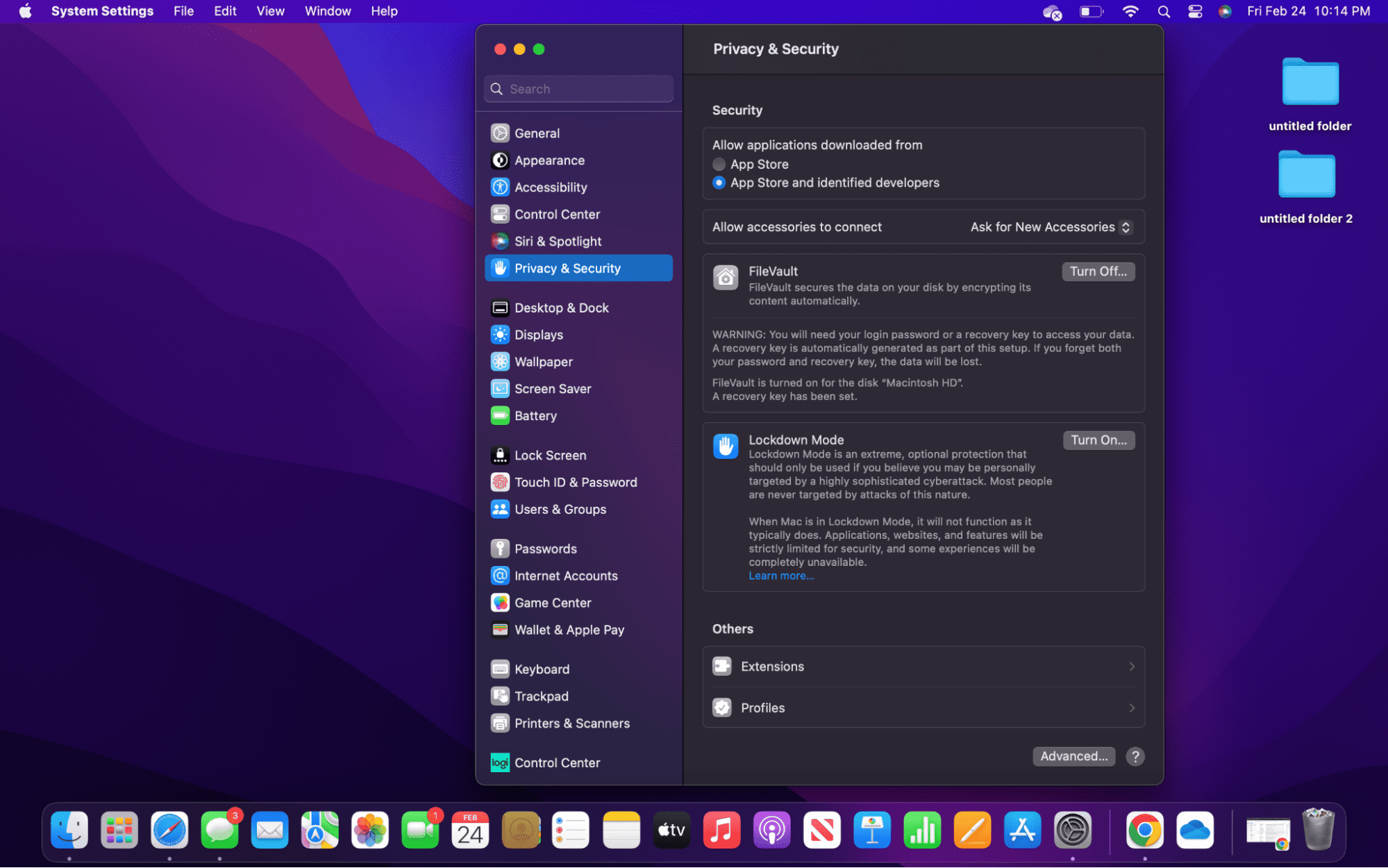Screen dimensions: 1388x868
Task: Open Desktop & Dock settings
Action: pyautogui.click(x=578, y=308)
